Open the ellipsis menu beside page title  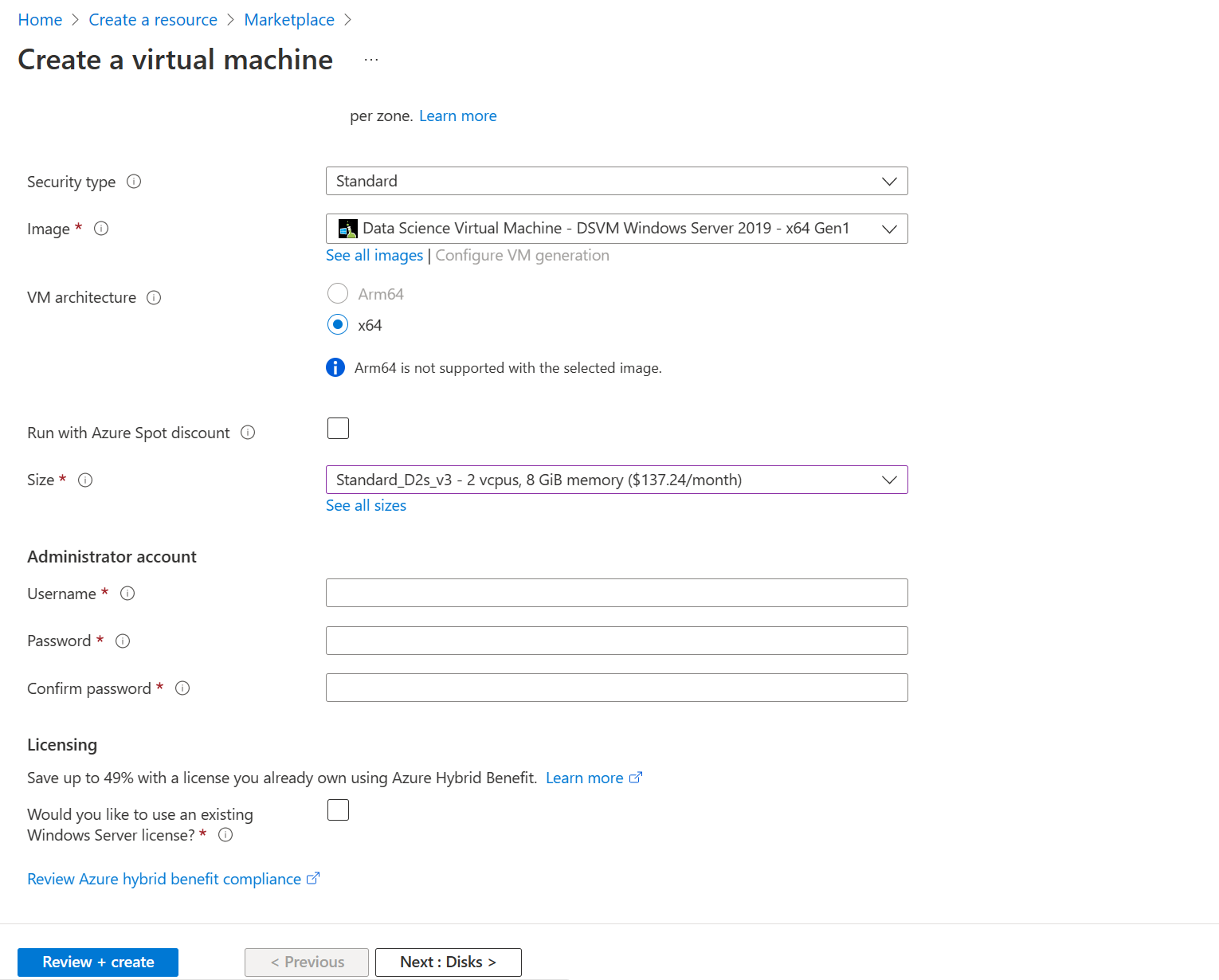[x=371, y=60]
